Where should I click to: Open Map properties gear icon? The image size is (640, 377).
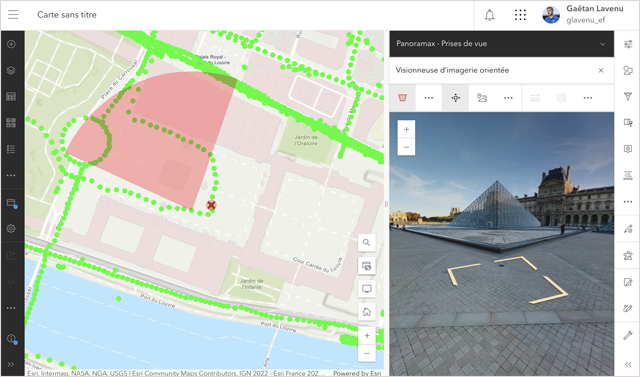(x=11, y=228)
